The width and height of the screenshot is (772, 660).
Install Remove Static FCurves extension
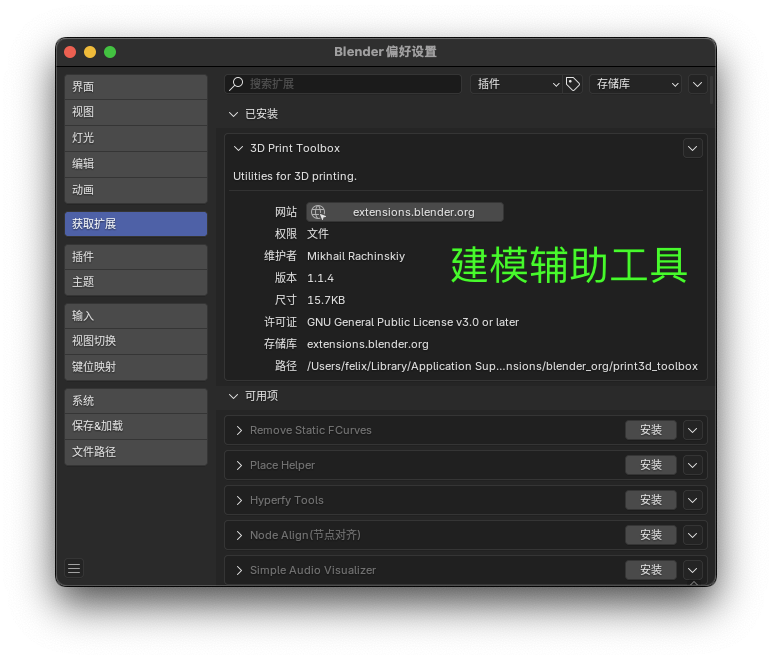pos(651,430)
